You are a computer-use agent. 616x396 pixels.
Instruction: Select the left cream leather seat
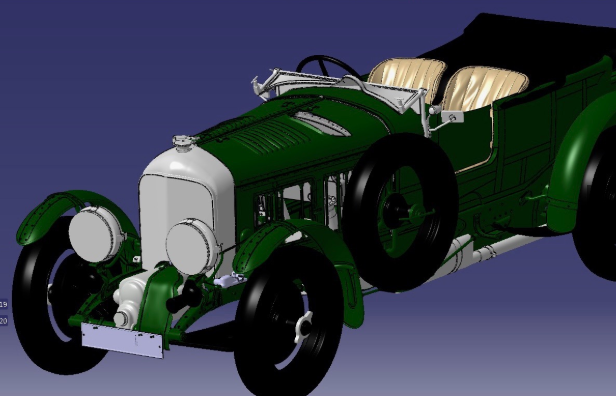407,77
